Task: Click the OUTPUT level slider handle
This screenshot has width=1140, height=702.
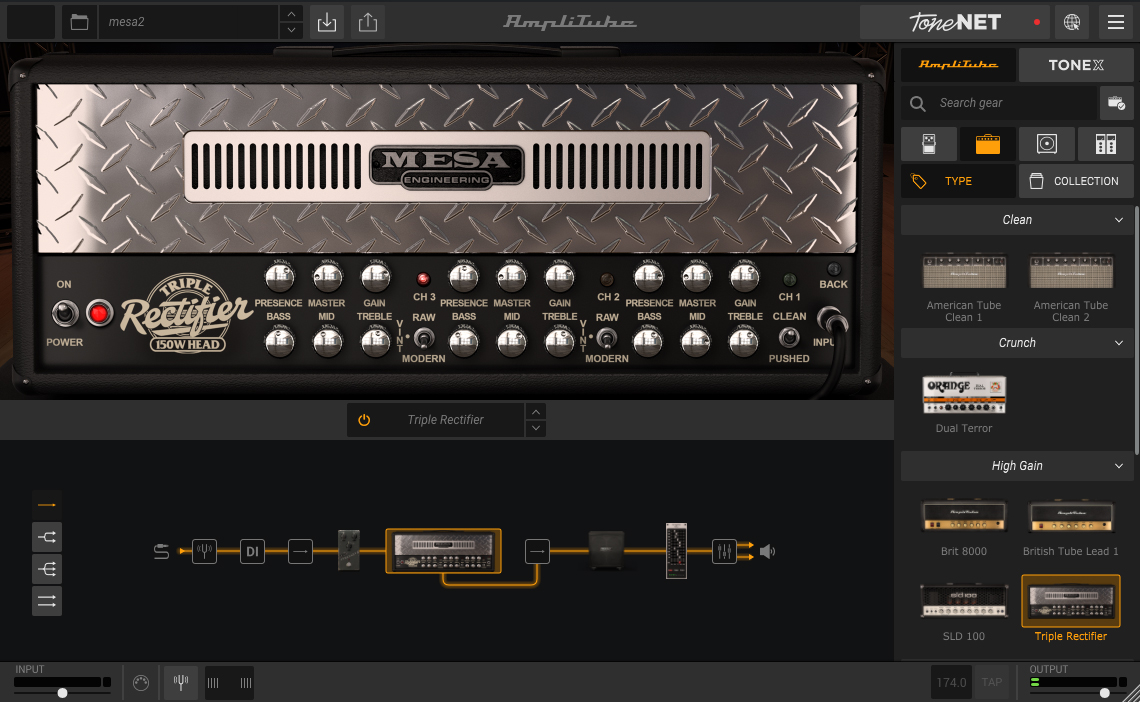Action: pyautogui.click(x=1105, y=693)
